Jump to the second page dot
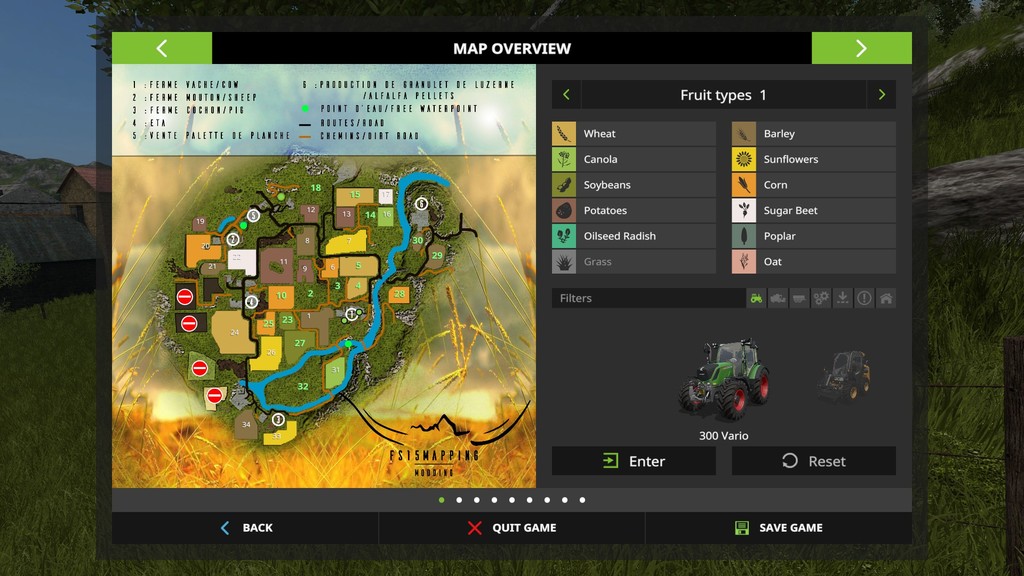Screen dimensions: 1024x576 (459, 500)
